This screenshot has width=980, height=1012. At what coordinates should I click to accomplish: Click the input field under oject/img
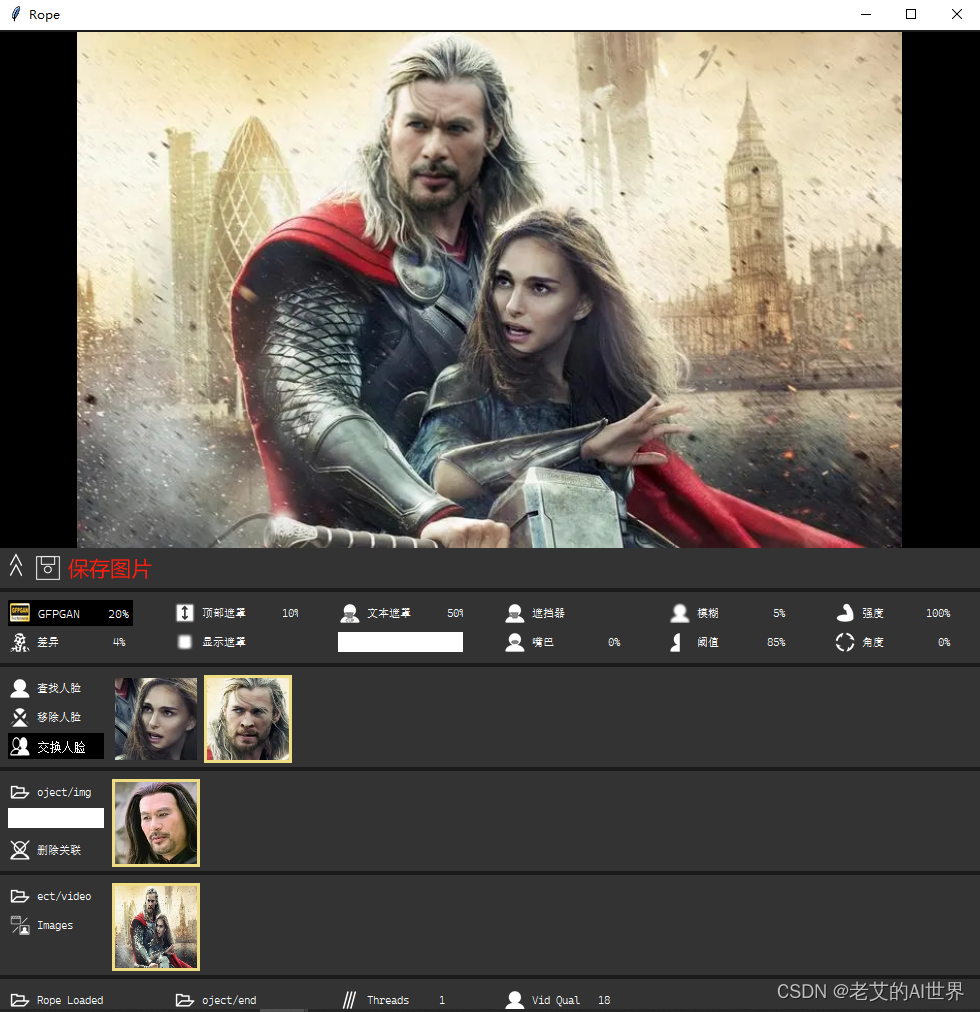click(x=56, y=818)
